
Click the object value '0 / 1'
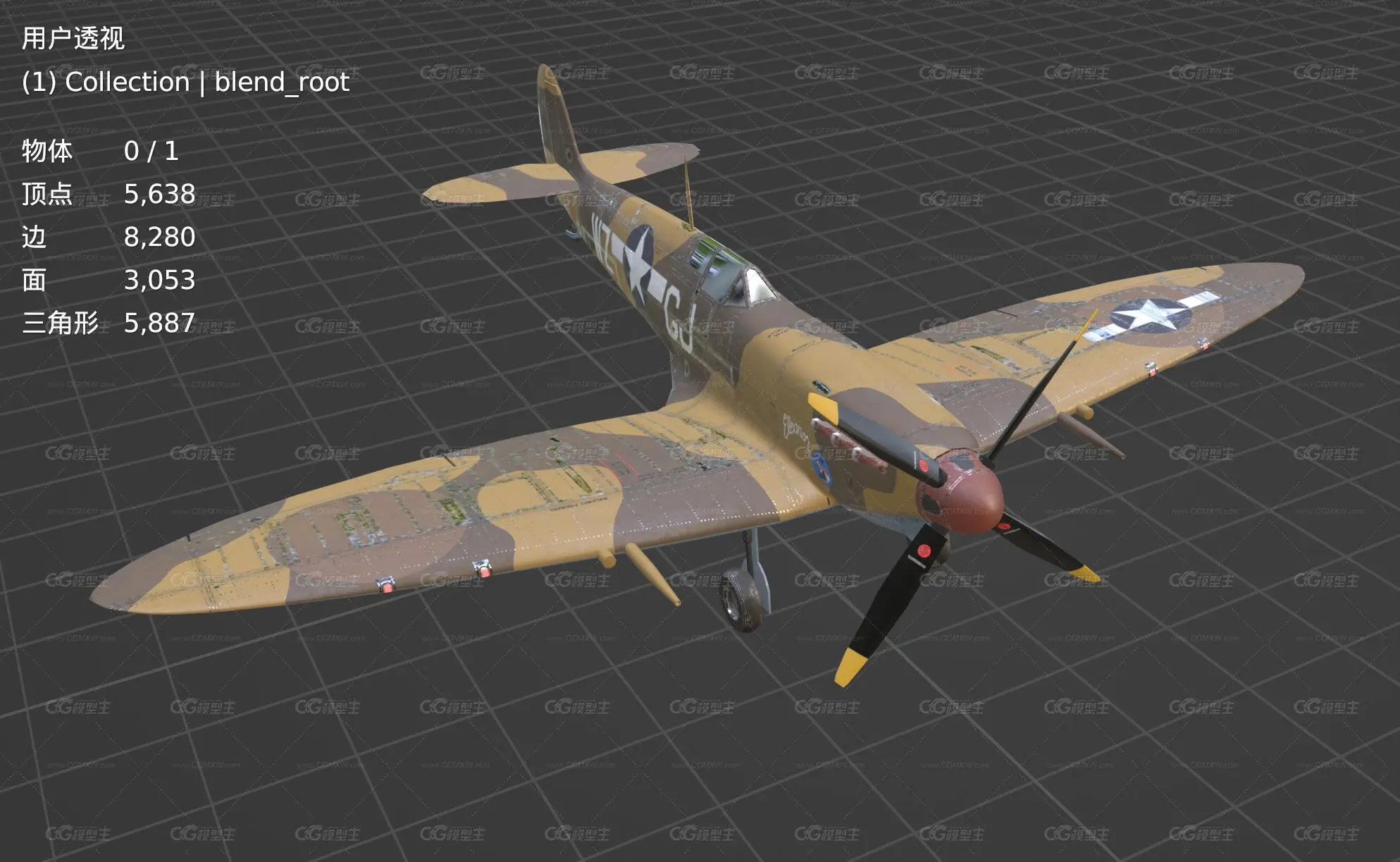[x=151, y=151]
